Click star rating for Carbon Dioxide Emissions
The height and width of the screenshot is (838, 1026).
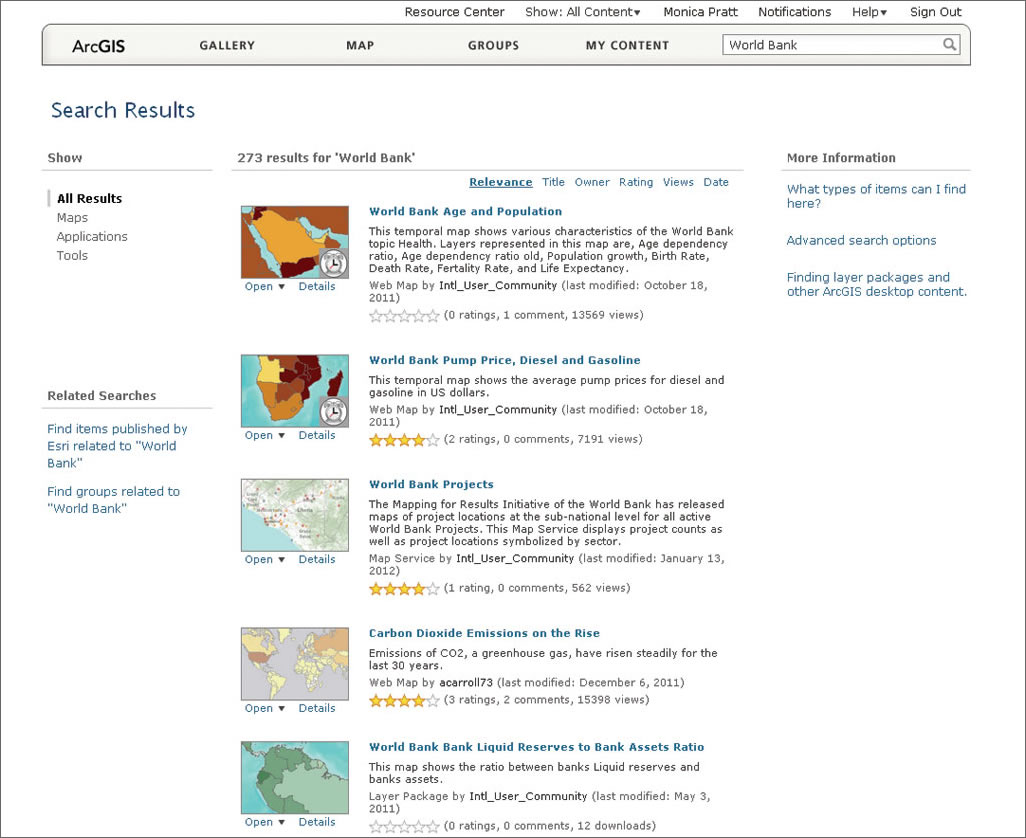tap(404, 701)
